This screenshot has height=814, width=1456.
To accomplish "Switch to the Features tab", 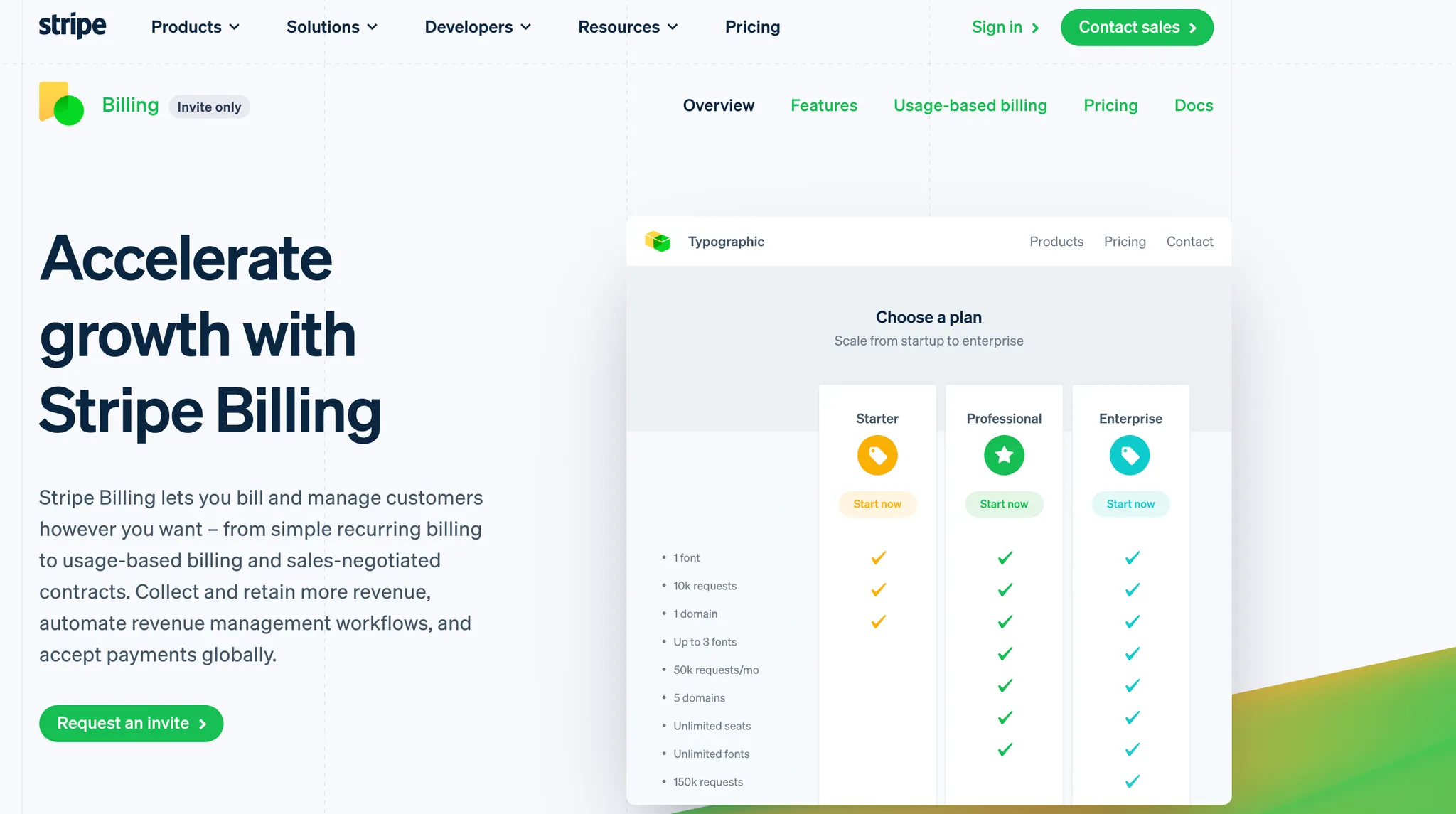I will click(823, 105).
